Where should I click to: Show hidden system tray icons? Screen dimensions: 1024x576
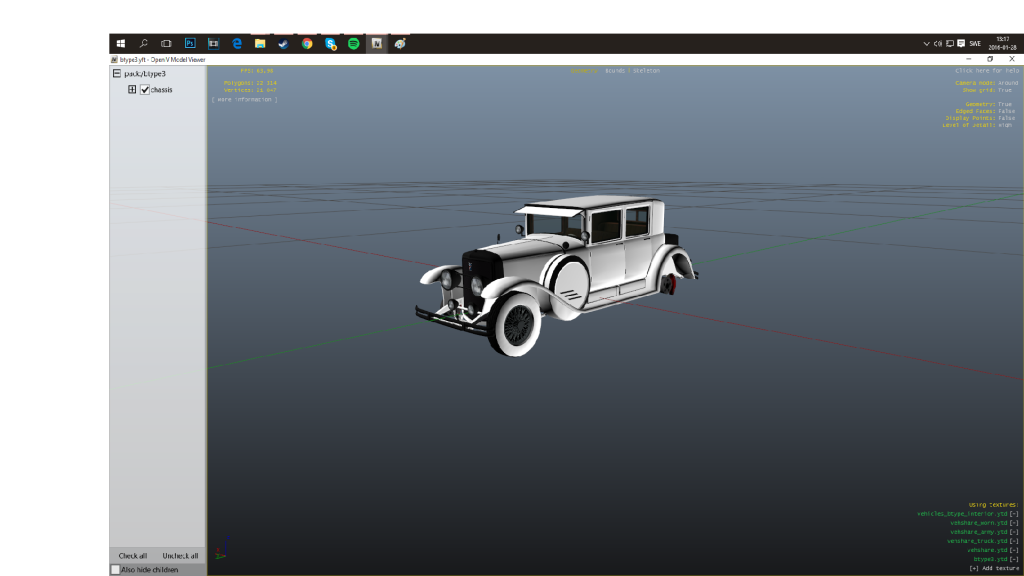pos(926,44)
